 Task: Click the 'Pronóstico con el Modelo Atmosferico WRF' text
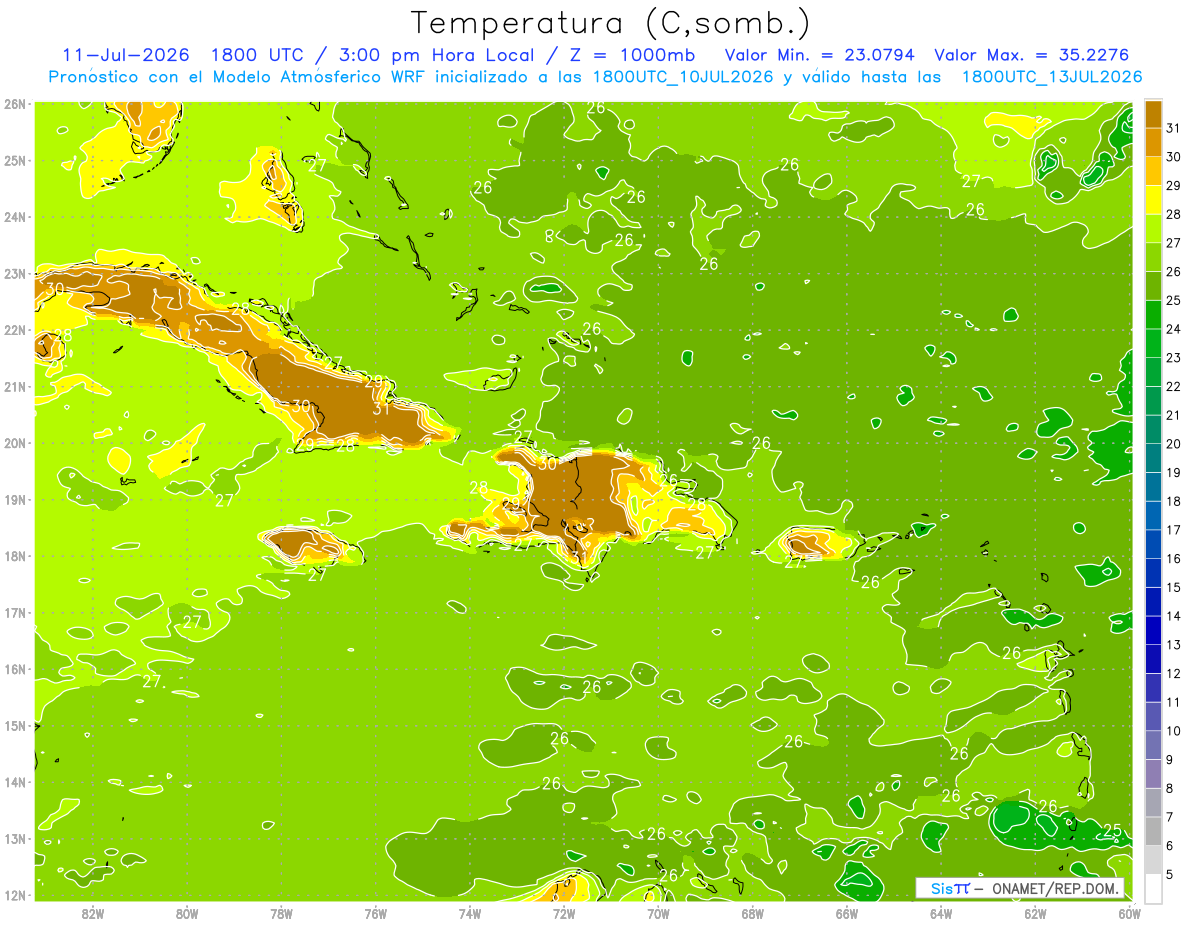point(238,77)
